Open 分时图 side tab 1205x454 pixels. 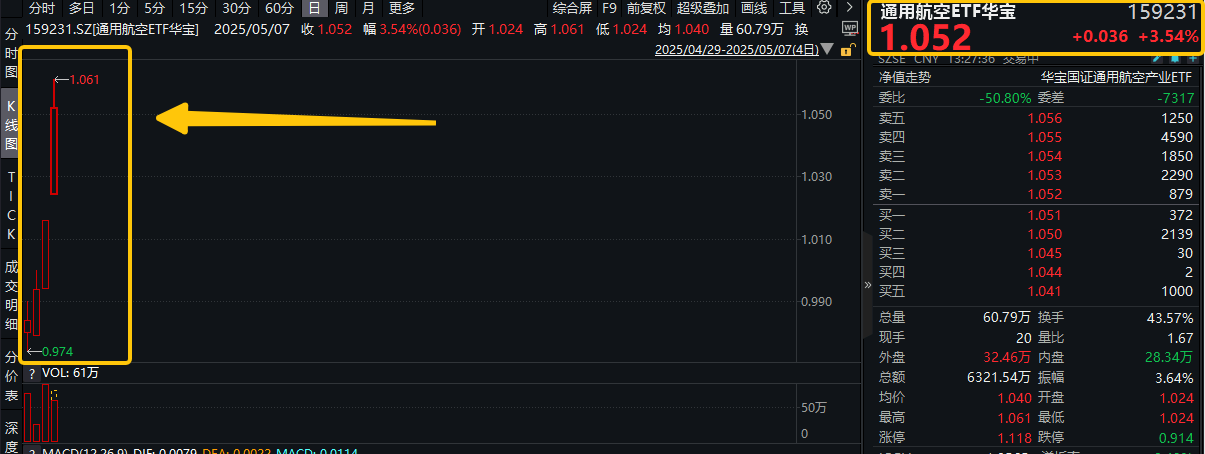coord(11,53)
